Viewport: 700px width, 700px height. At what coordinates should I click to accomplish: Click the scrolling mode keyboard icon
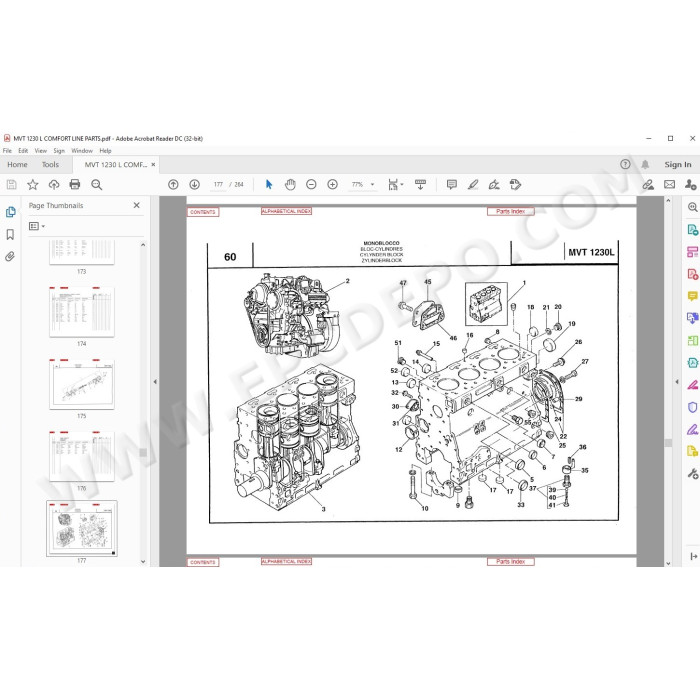(420, 184)
